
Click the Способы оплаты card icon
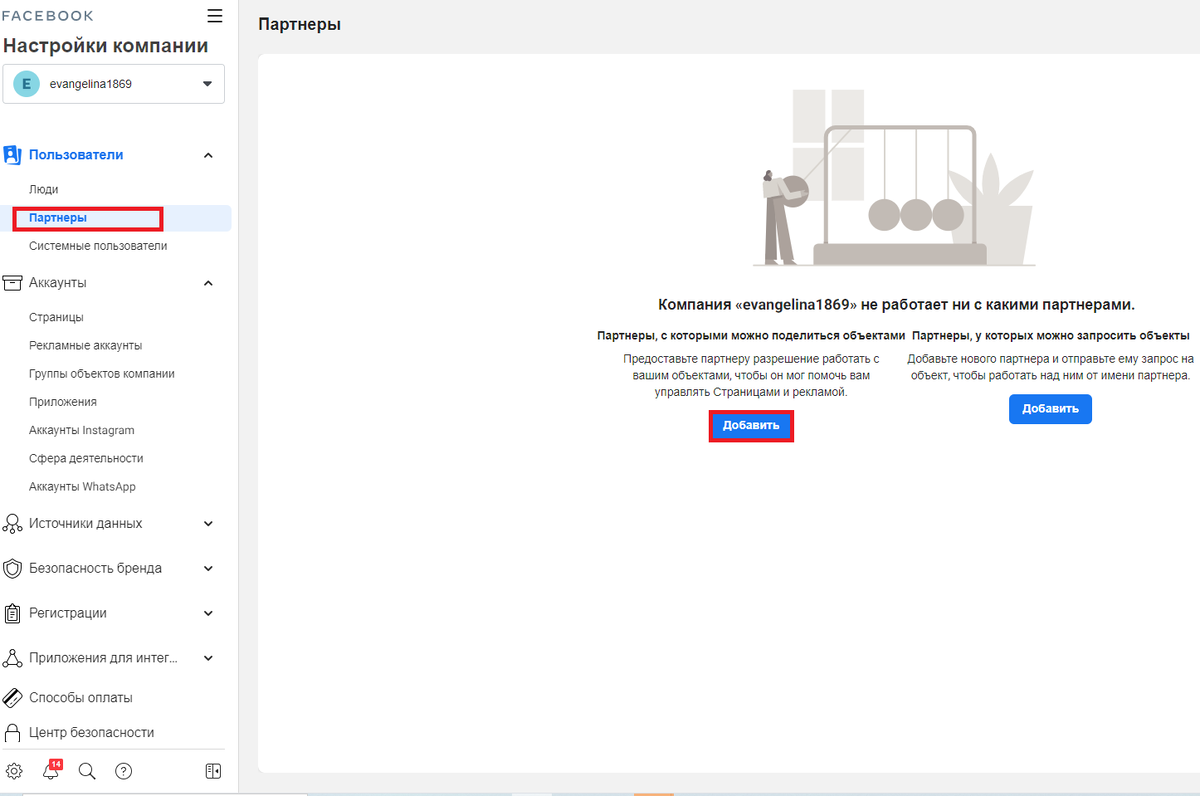(12, 697)
